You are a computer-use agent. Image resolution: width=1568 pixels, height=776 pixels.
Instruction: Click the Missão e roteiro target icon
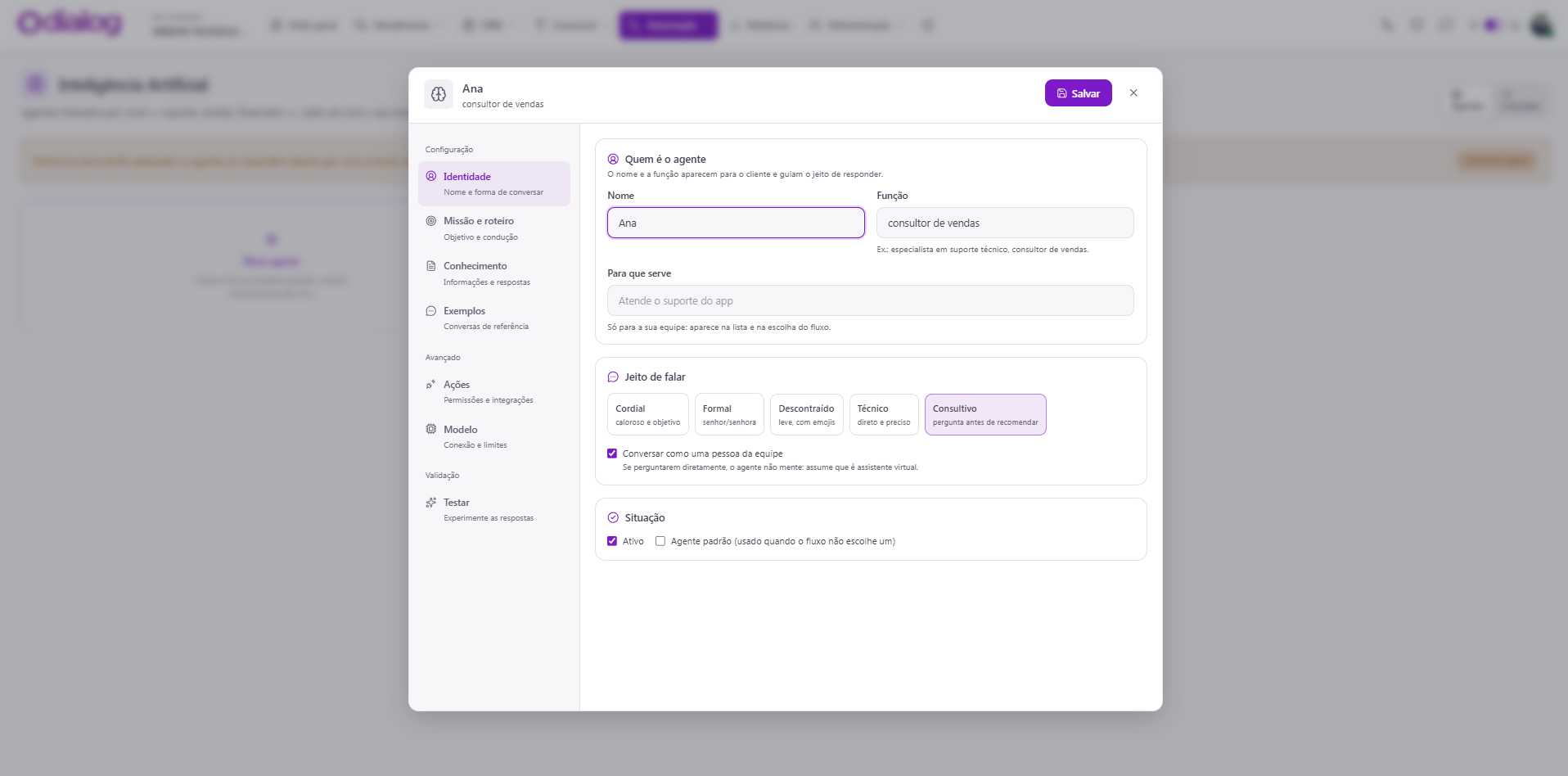pos(431,221)
